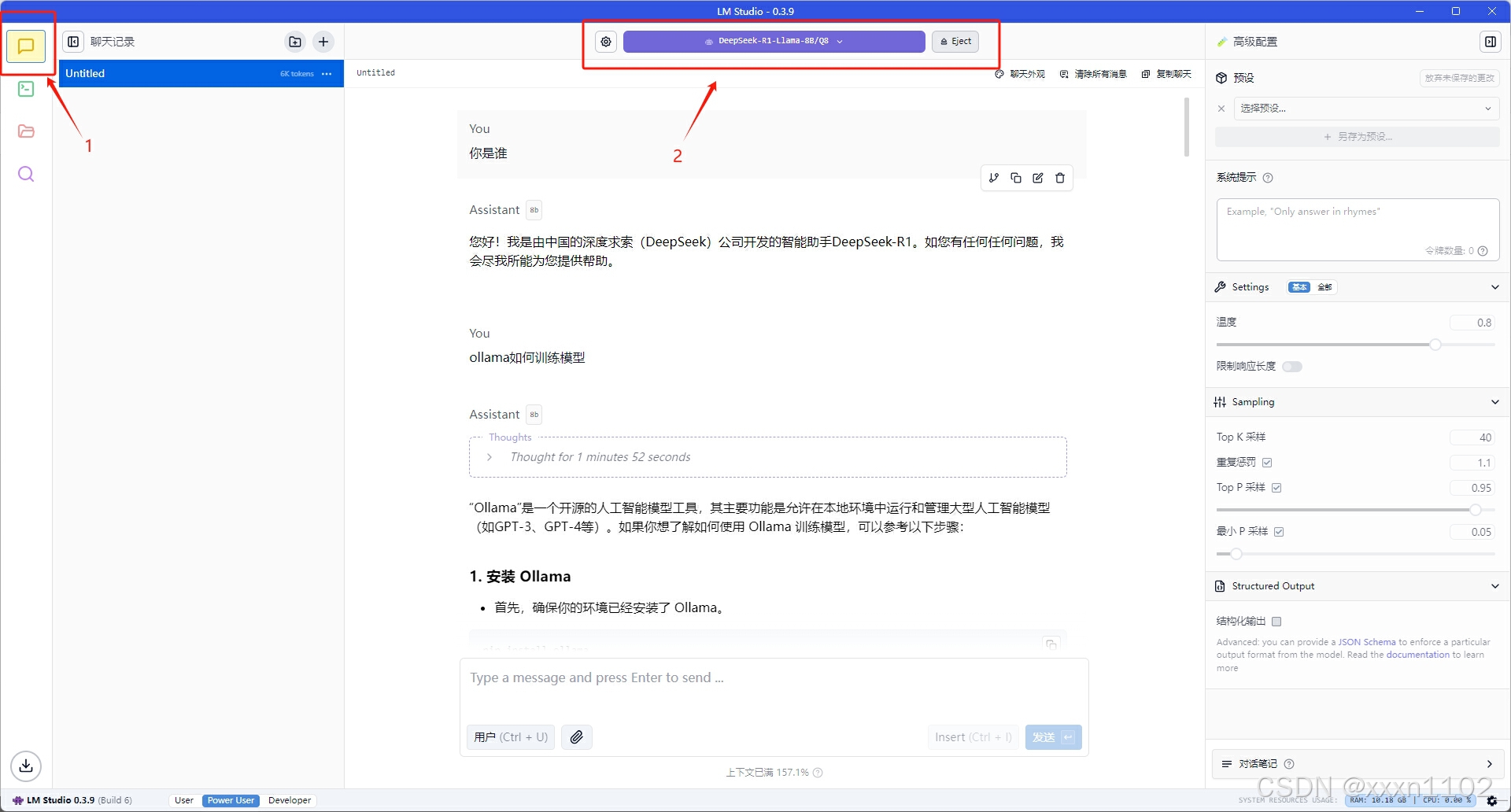
Task: Click 复制聊天
Action: coord(1166,74)
